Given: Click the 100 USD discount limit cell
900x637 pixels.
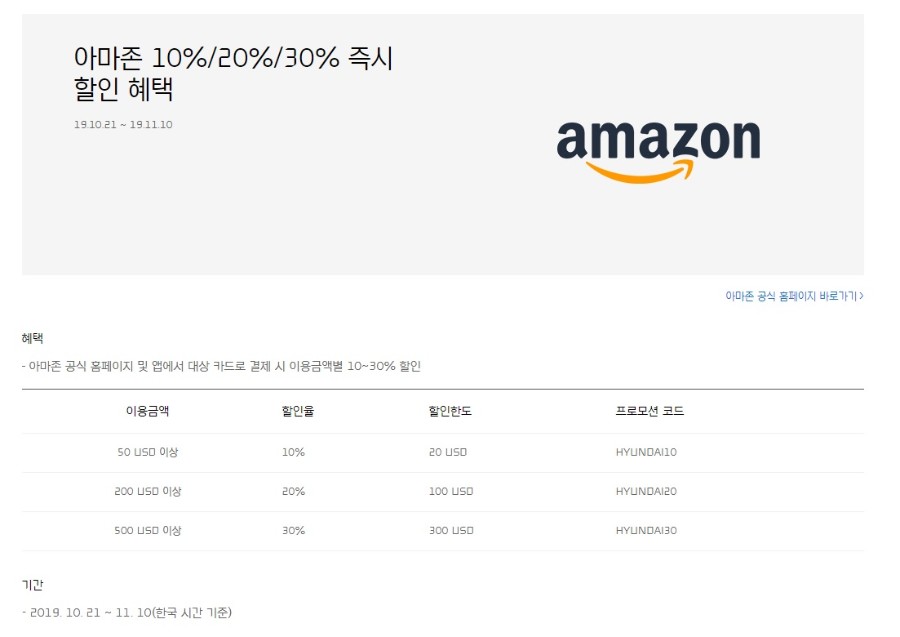Looking at the screenshot, I should (x=450, y=491).
